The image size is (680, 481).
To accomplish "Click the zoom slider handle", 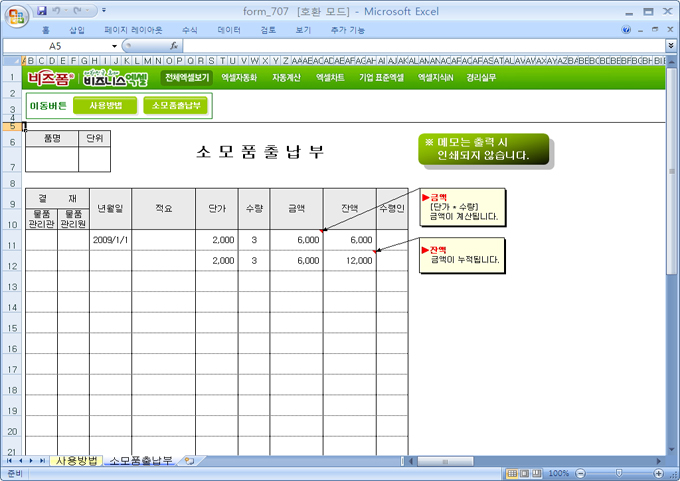I will pos(619,473).
